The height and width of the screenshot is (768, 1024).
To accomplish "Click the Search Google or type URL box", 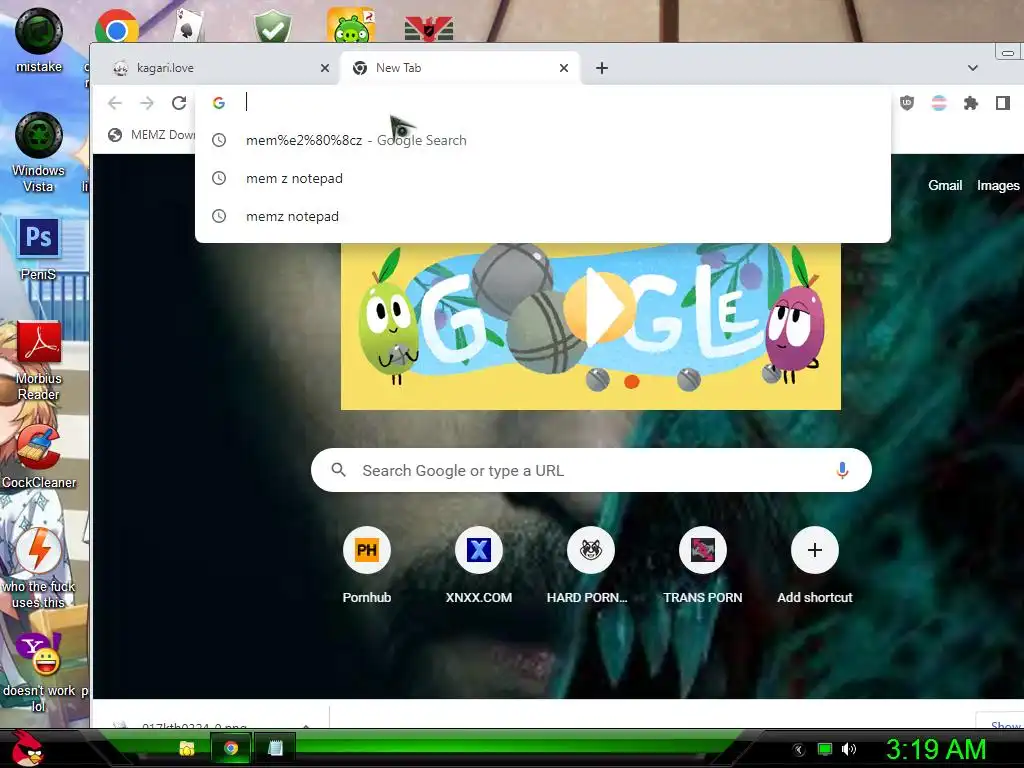I will [591, 470].
